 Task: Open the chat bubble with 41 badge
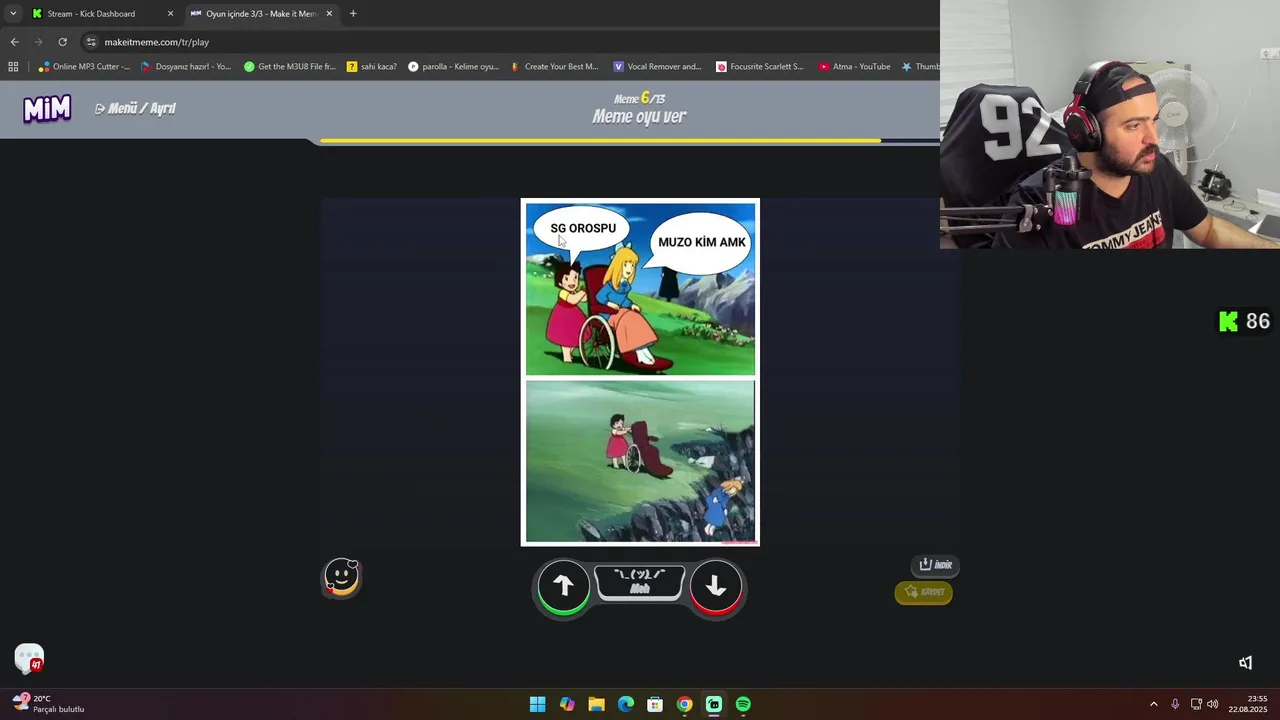point(29,658)
